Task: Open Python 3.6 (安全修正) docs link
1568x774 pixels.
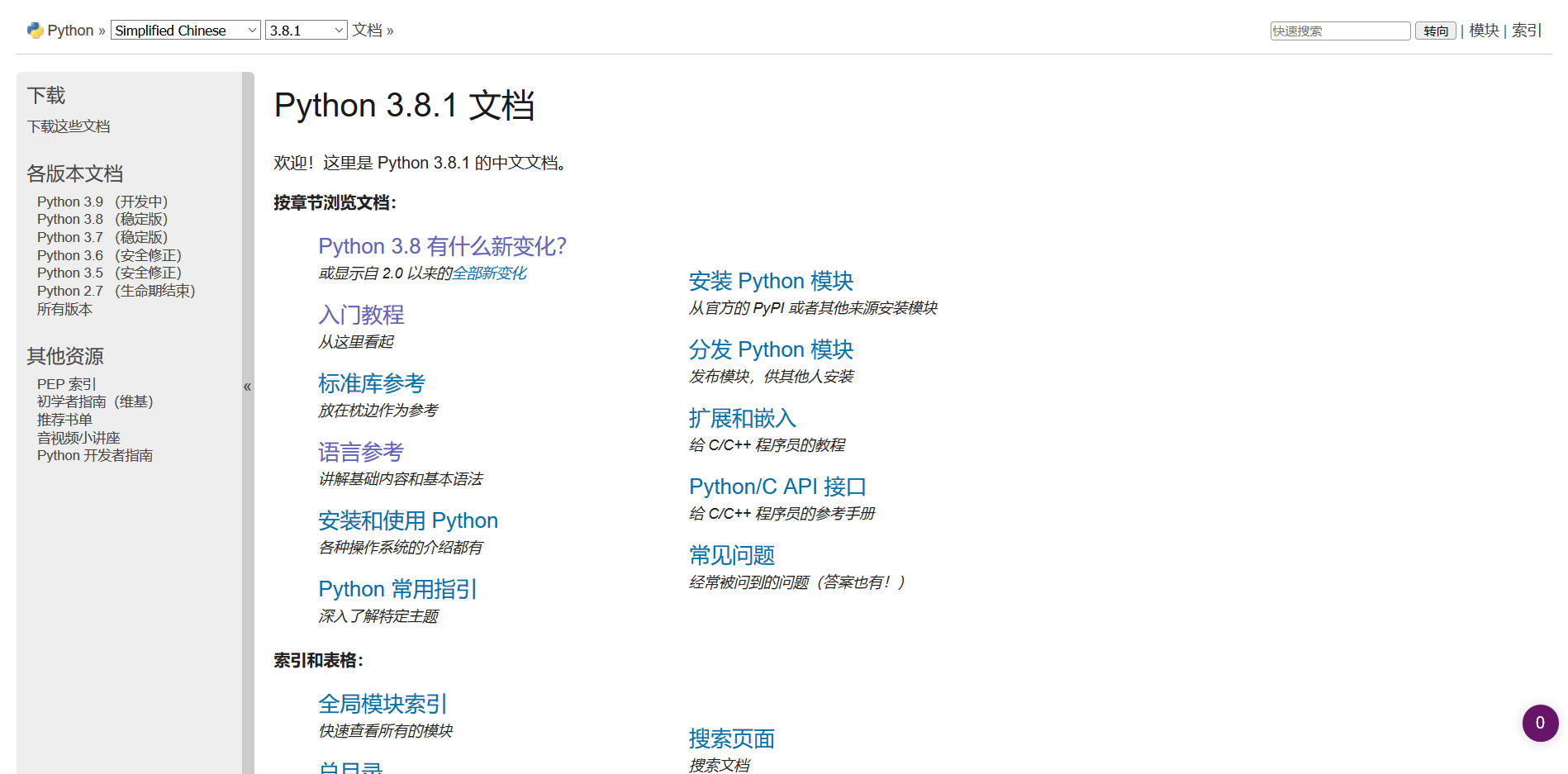Action: (x=109, y=255)
